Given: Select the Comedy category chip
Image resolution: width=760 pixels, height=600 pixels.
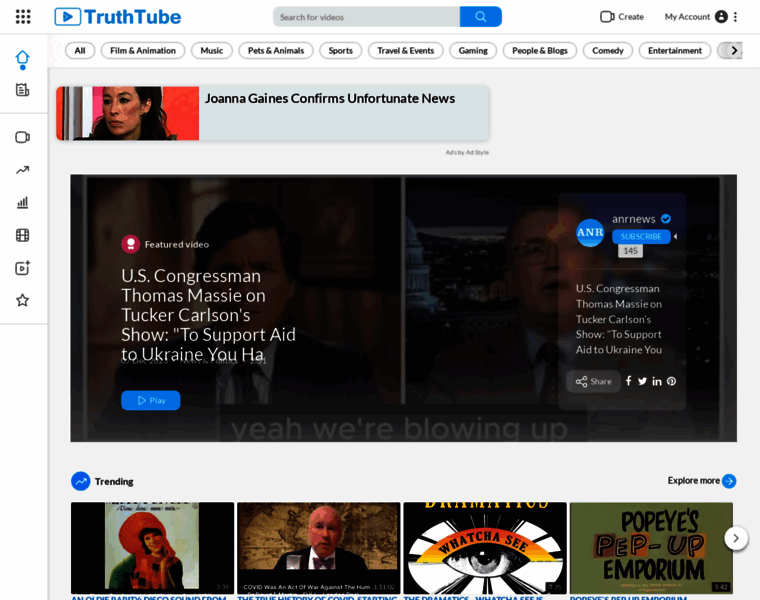Looking at the screenshot, I should click(x=608, y=51).
